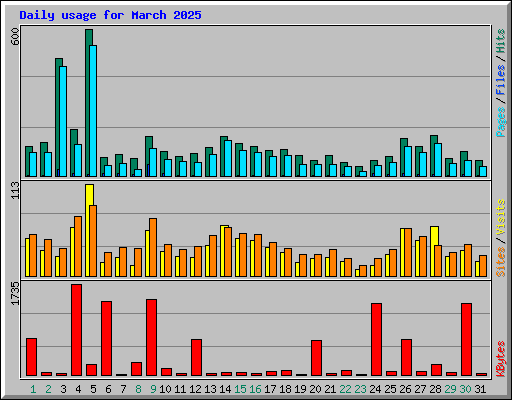Click the Files legend label
Screen dimensions: 512x400
[x=501, y=80]
